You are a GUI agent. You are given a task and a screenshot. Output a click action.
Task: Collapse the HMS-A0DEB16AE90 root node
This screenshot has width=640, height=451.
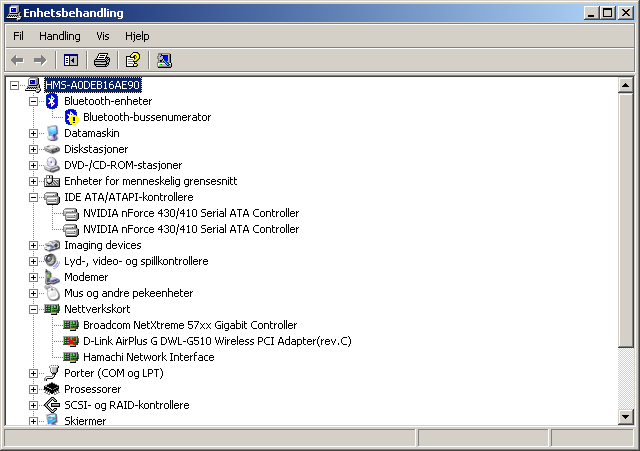[x=14, y=85]
